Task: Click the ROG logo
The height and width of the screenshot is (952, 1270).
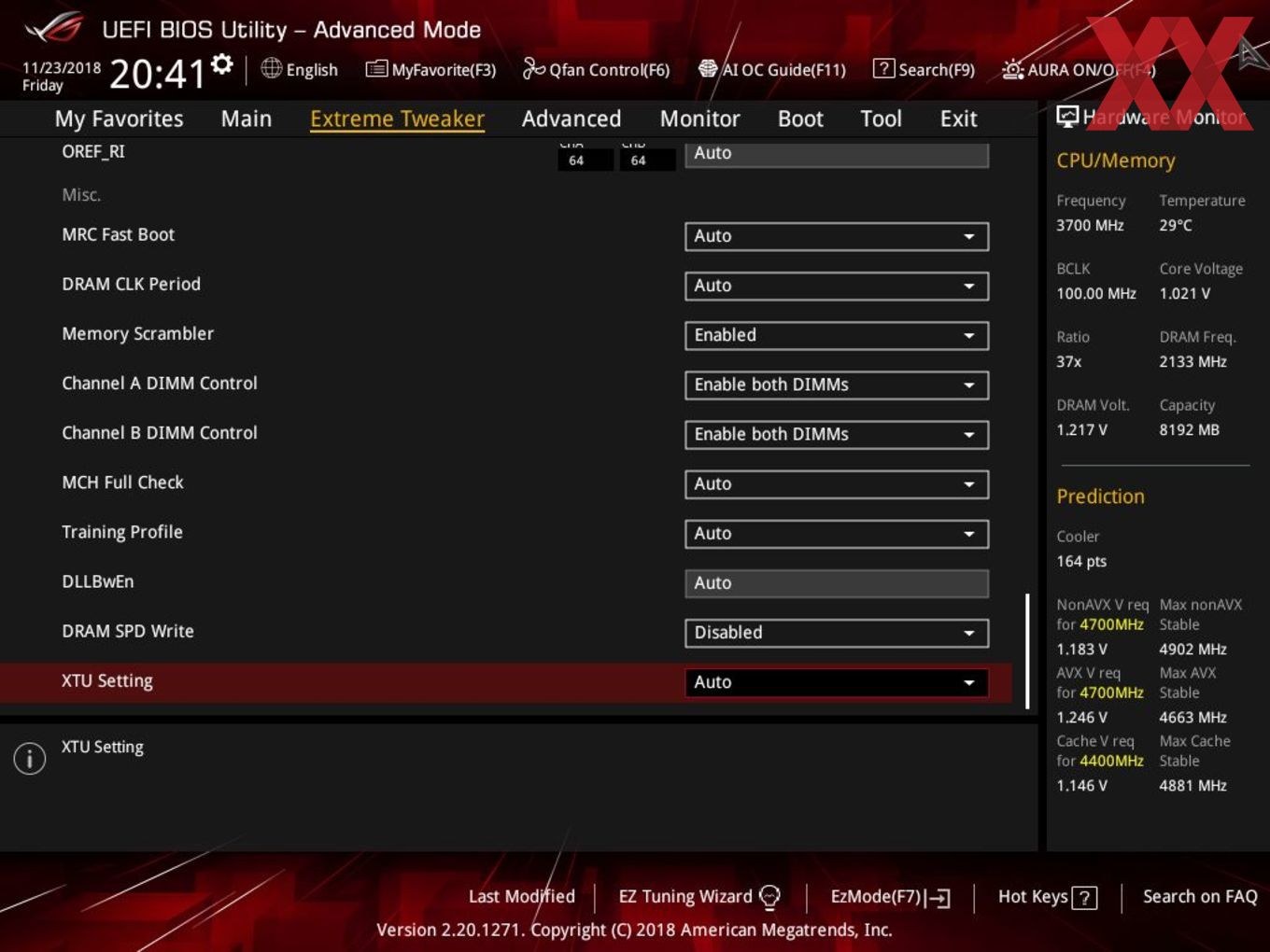Action: (x=54, y=28)
